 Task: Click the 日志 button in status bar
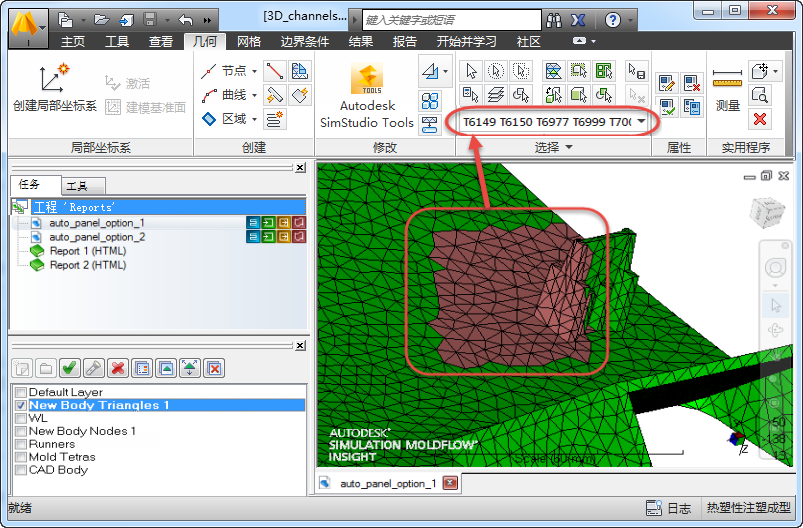[679, 508]
